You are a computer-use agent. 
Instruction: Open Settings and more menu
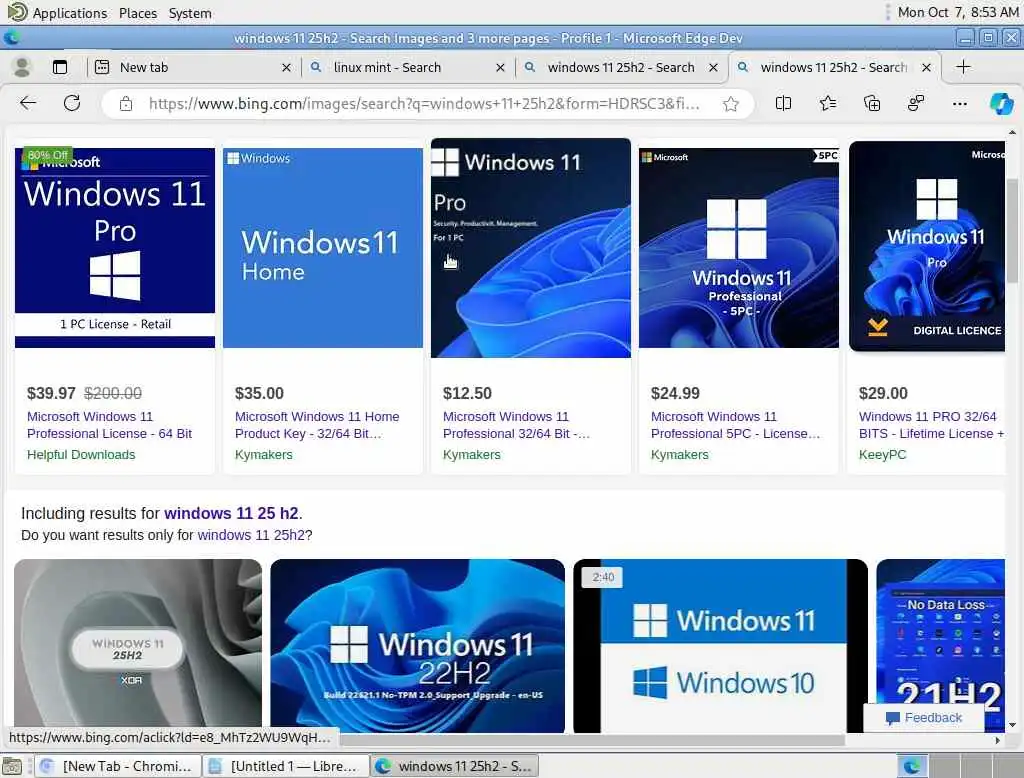pos(959,103)
